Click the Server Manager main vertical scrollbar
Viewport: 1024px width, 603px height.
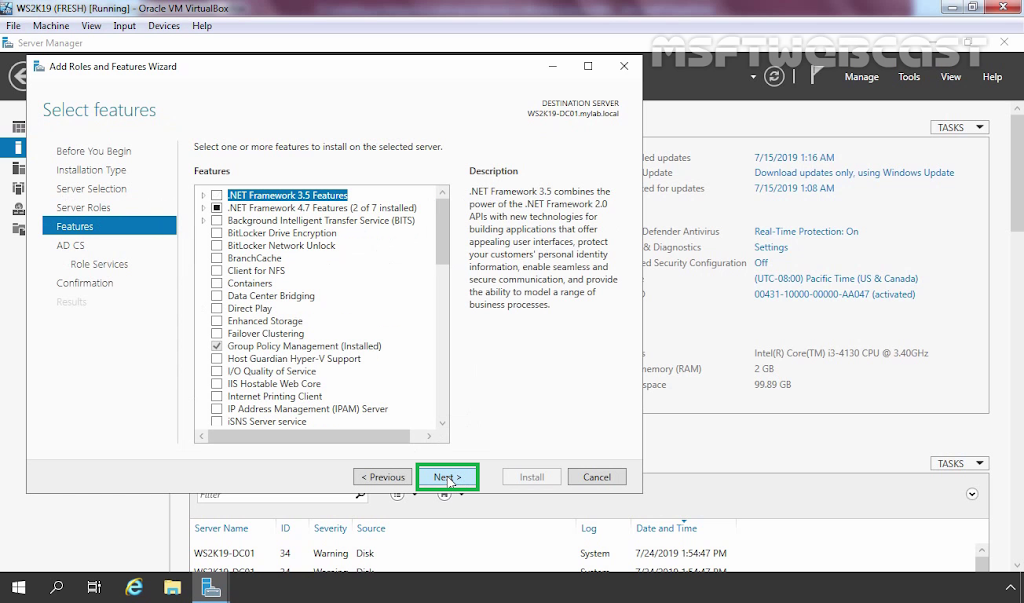(1017, 174)
